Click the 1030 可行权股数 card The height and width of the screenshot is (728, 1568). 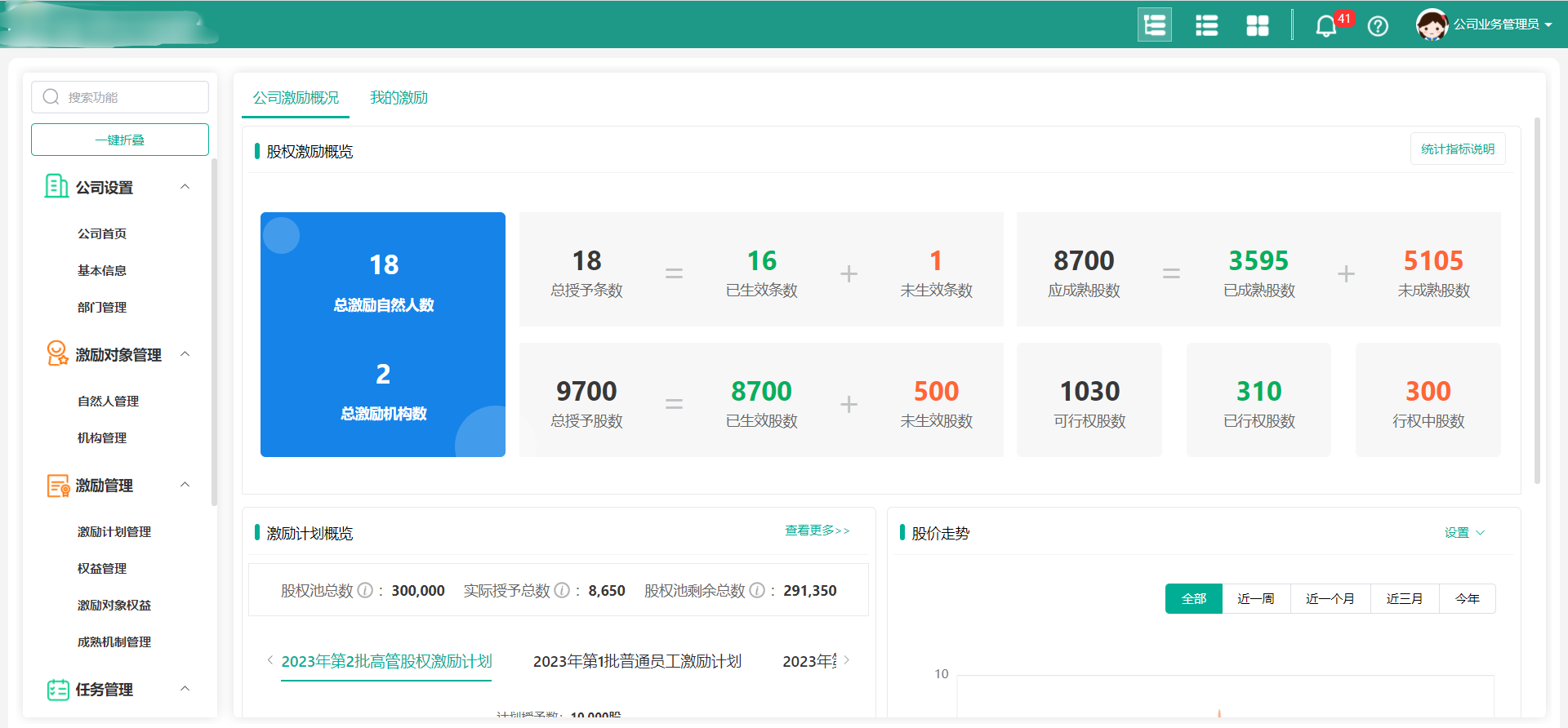click(x=1089, y=400)
